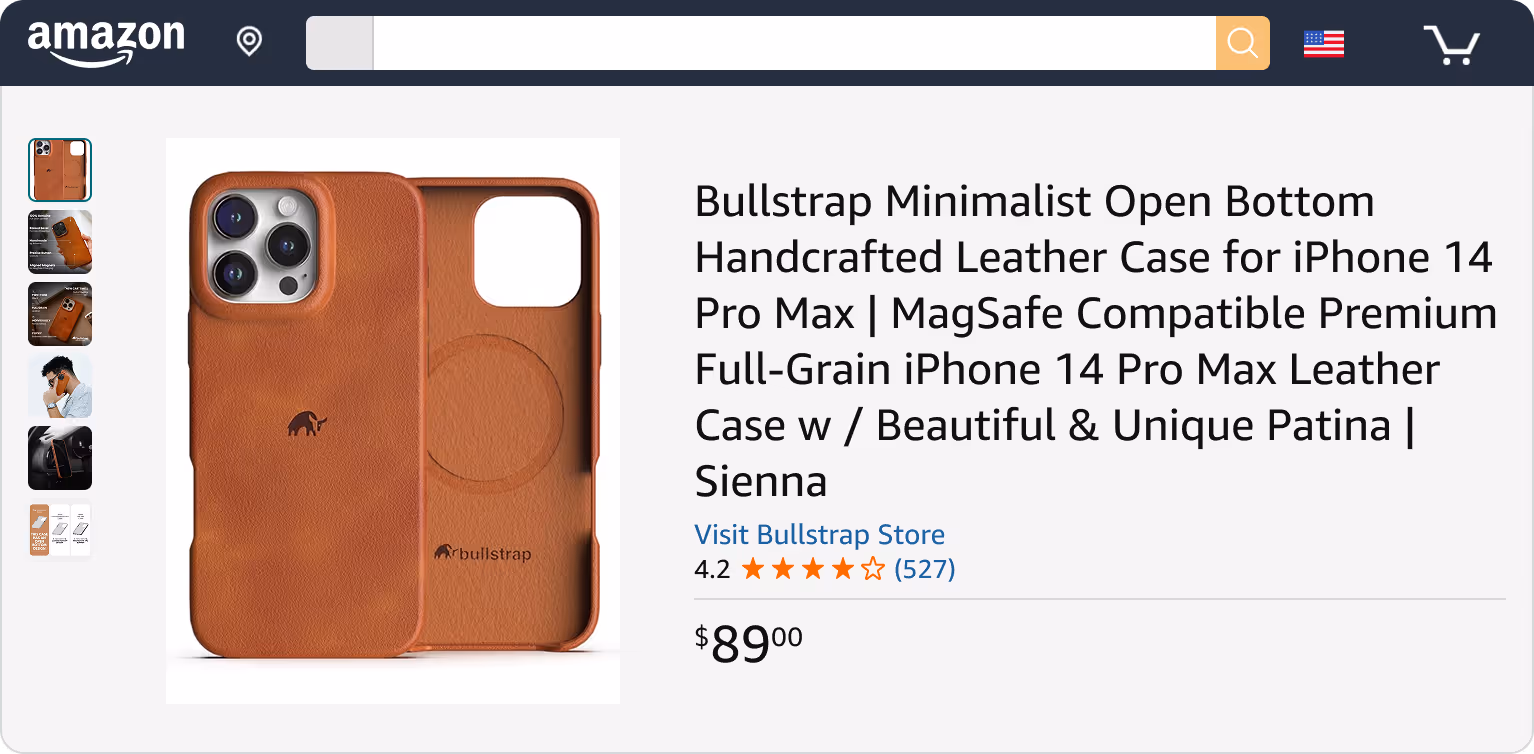Open the search category dropdown
Image resolution: width=1534 pixels, height=754 pixels.
(339, 42)
